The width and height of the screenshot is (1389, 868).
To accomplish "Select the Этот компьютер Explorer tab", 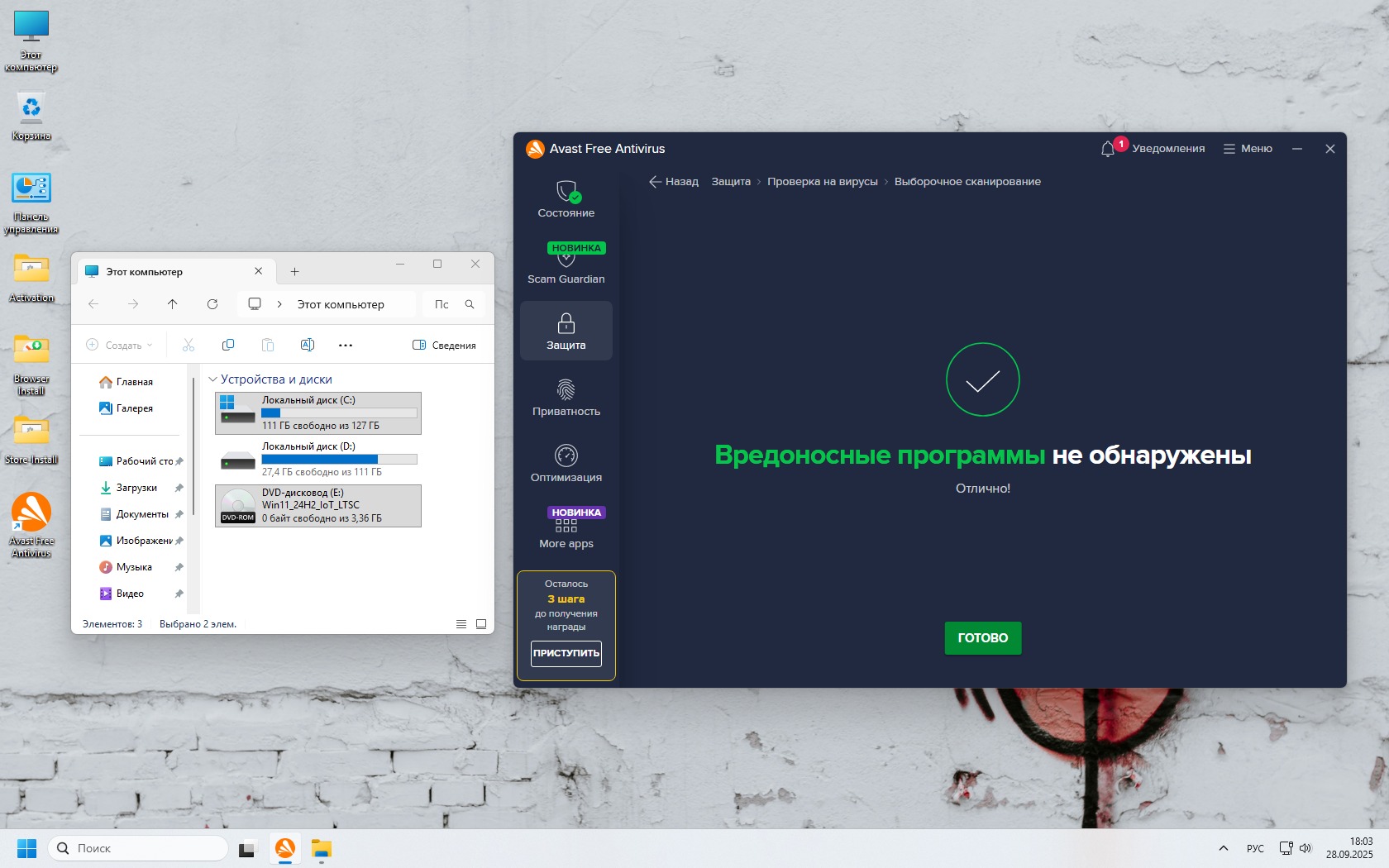I will (x=174, y=271).
